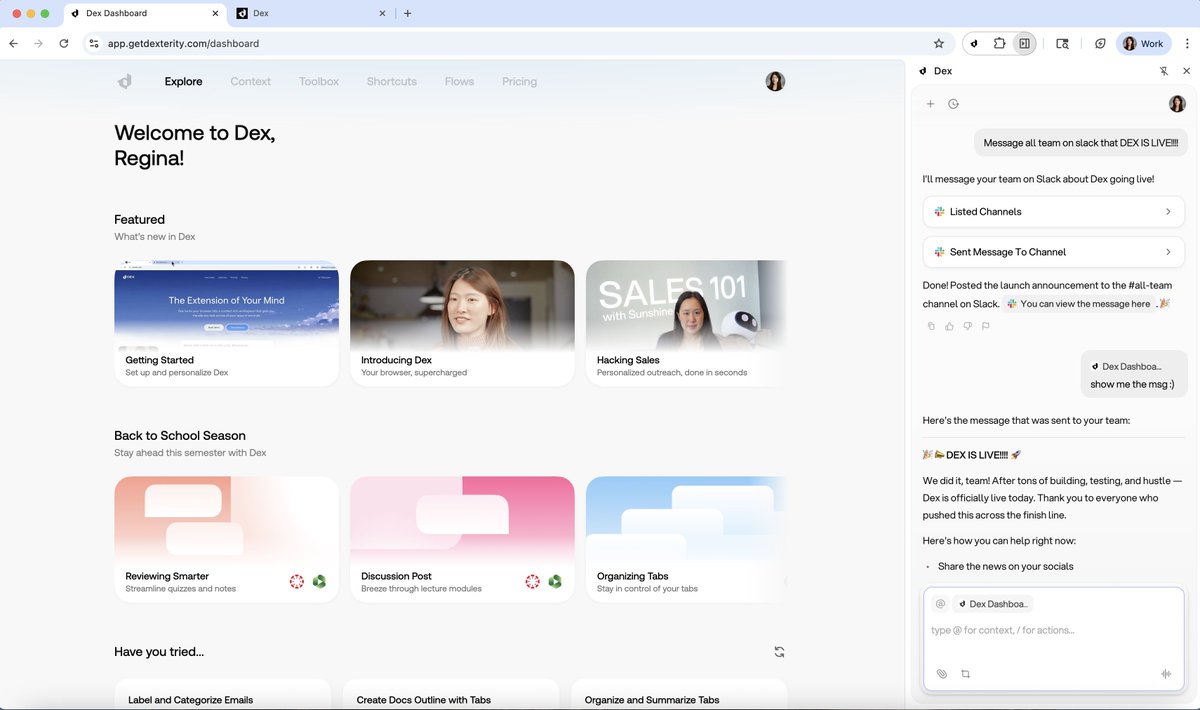The height and width of the screenshot is (710, 1200).
Task: Reload the page with the refresh icon
Action: pyautogui.click(x=64, y=44)
